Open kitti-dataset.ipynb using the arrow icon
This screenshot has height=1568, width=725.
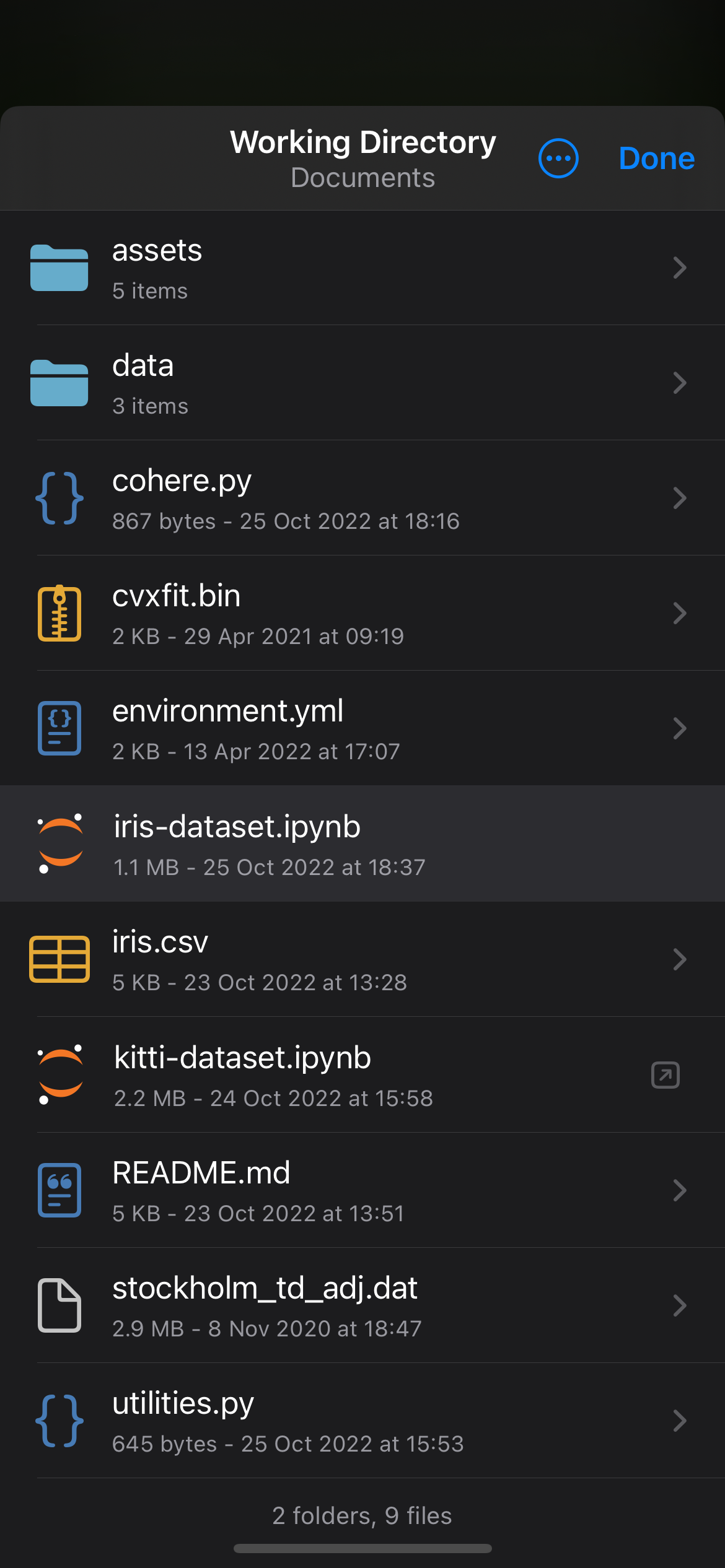666,1075
